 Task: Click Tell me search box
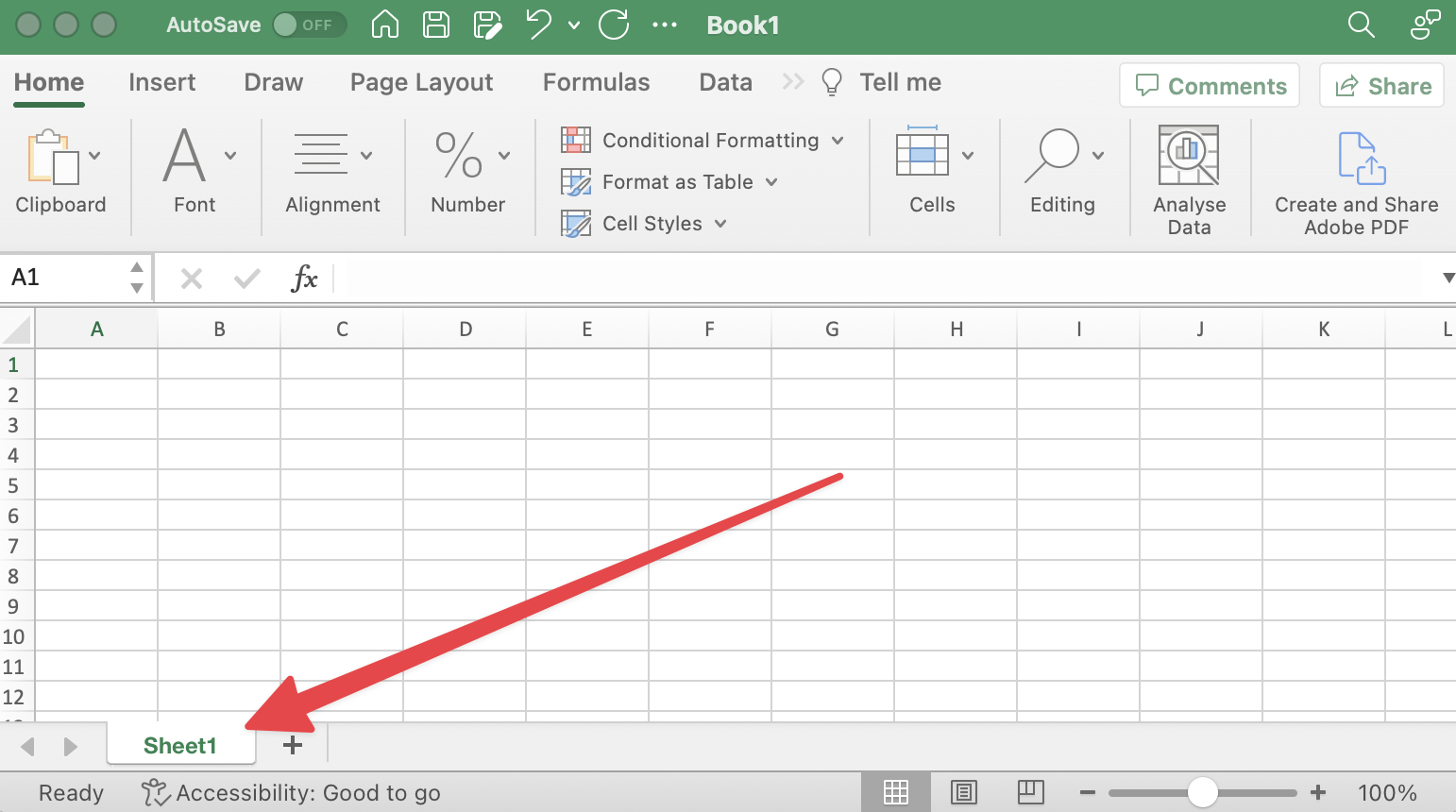click(x=882, y=82)
